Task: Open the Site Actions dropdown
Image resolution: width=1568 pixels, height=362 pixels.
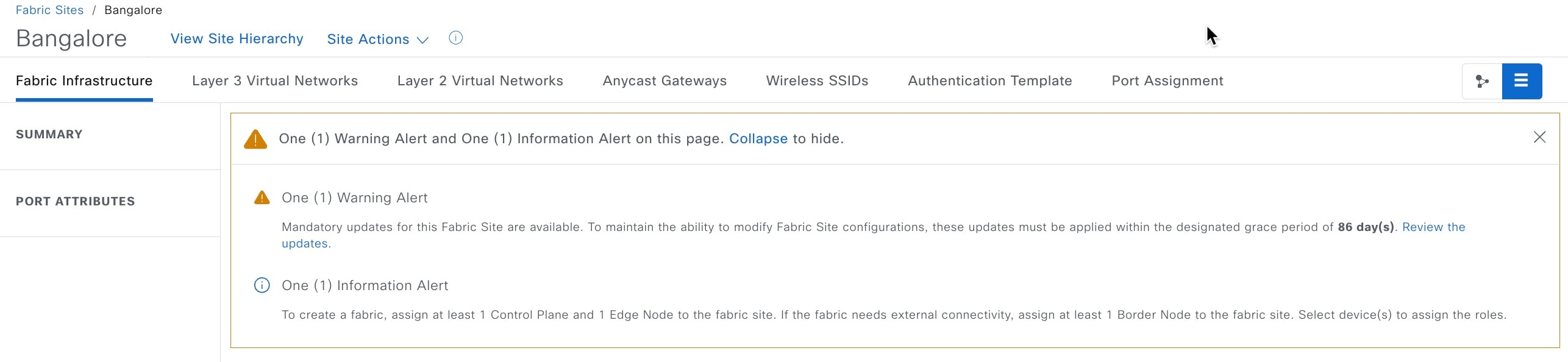Action: [x=378, y=39]
